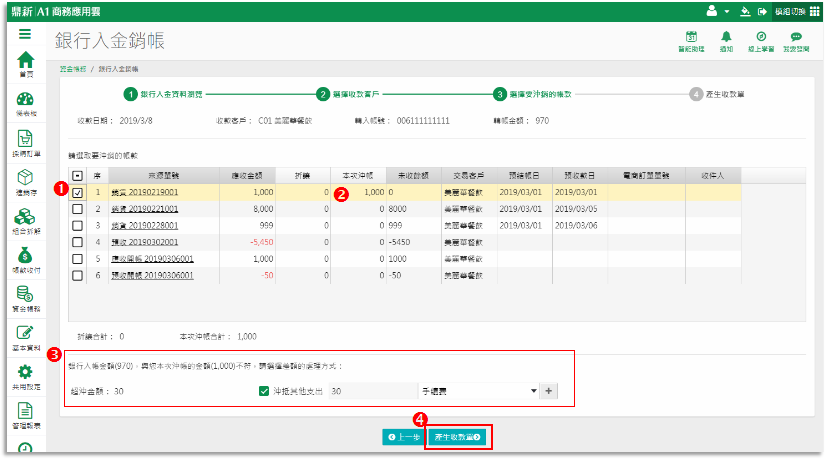Go to wizard step 2 indicator
Image resolution: width=827 pixels, height=460 pixels.
pyautogui.click(x=323, y=94)
